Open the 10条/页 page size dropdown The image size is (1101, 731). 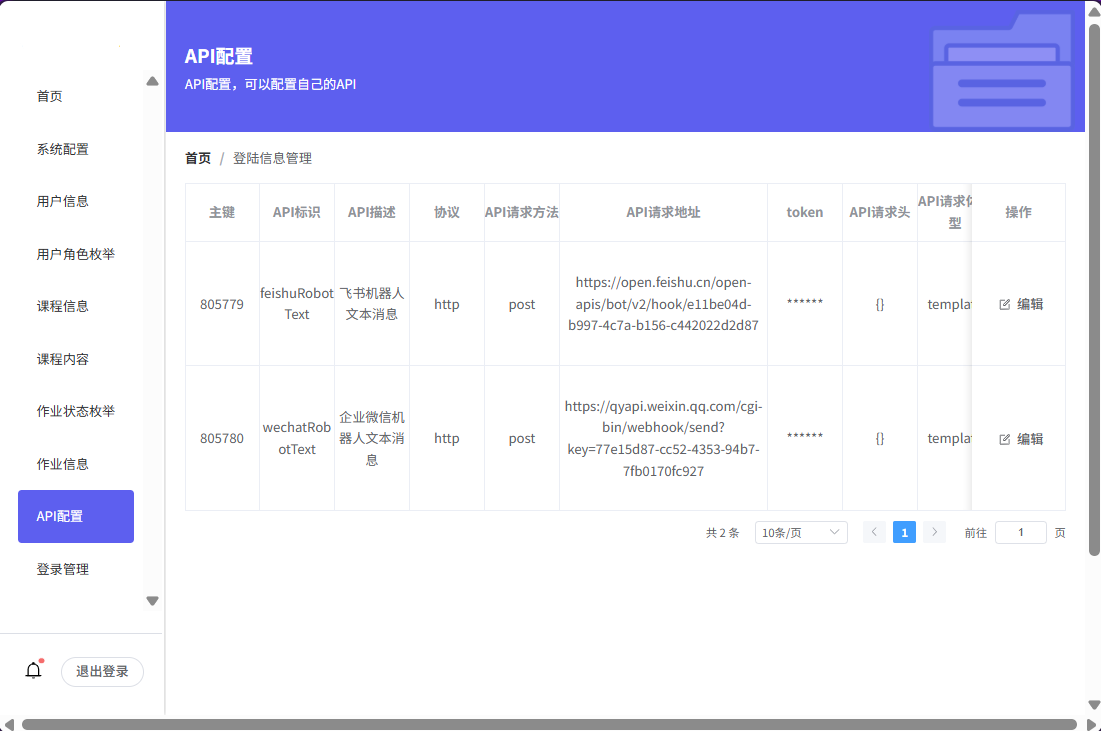(x=800, y=532)
